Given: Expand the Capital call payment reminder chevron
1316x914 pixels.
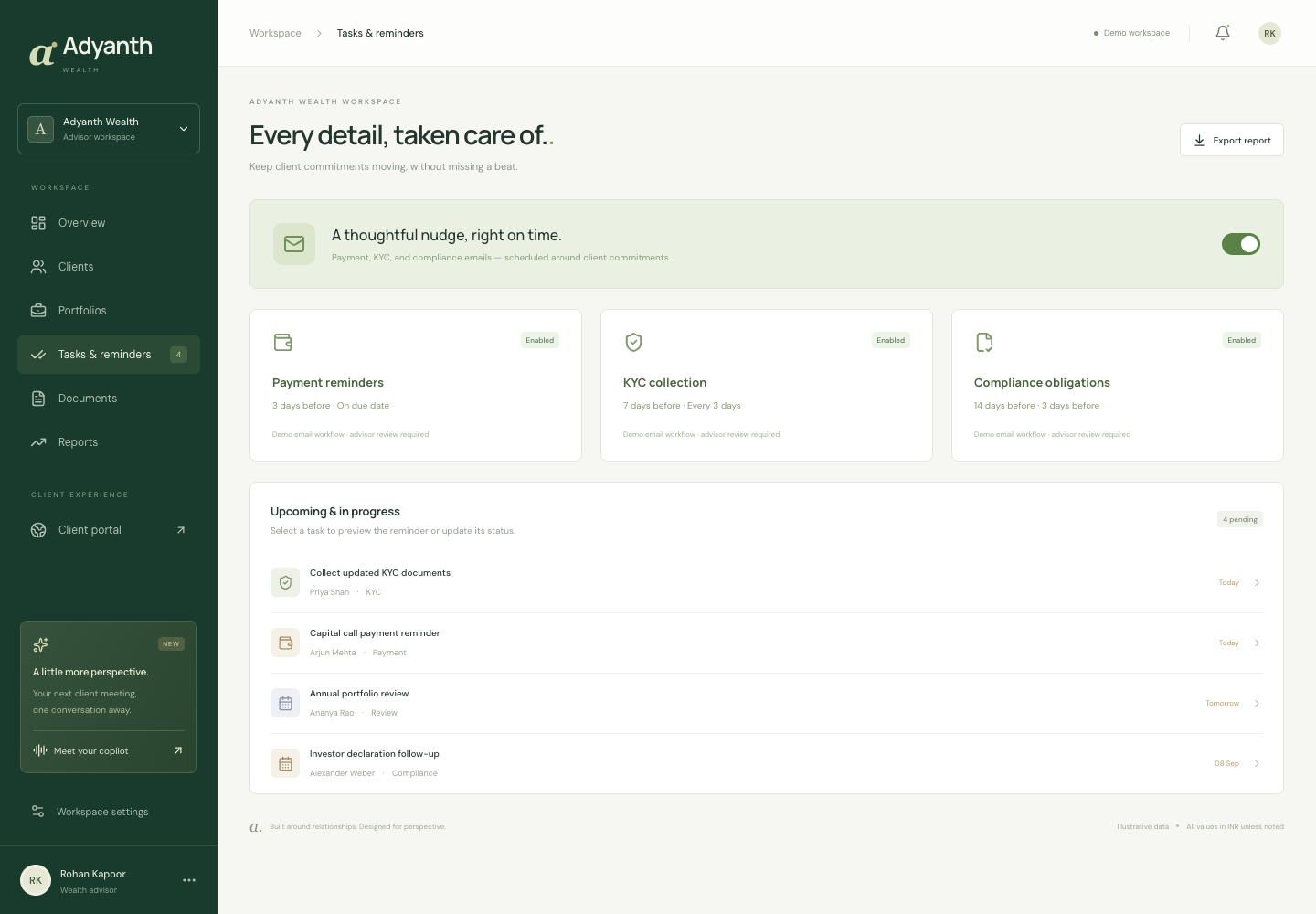Looking at the screenshot, I should 1257,643.
